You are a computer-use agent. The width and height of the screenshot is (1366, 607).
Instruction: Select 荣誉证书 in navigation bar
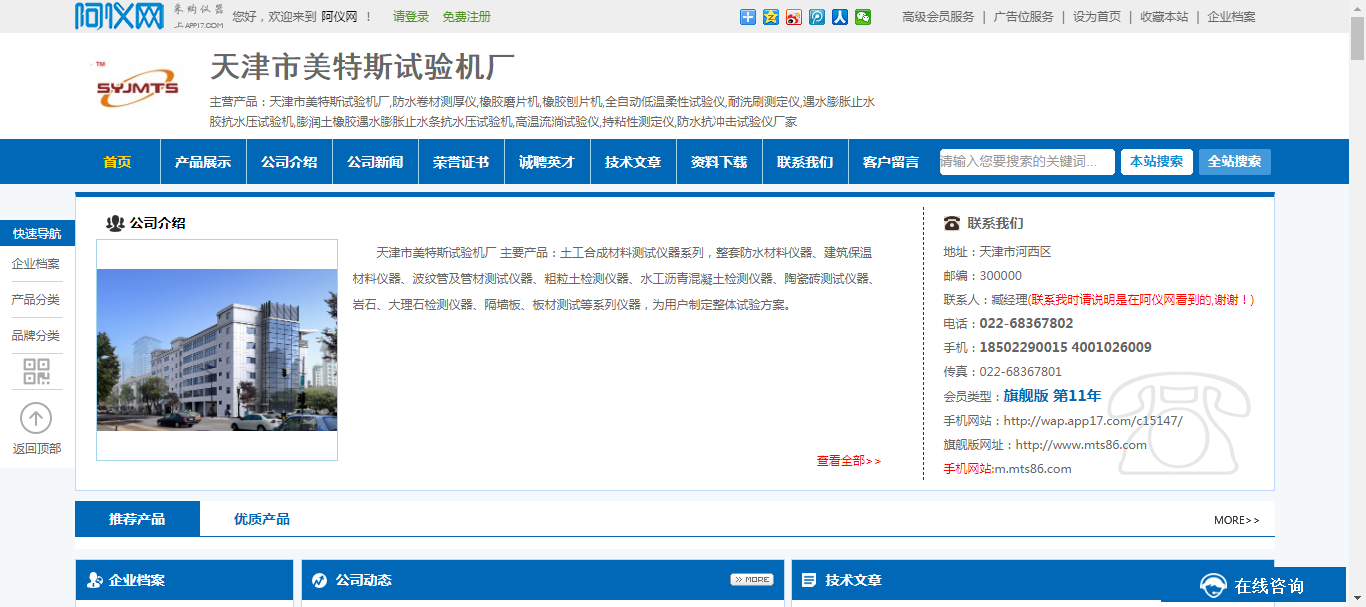pyautogui.click(x=461, y=162)
